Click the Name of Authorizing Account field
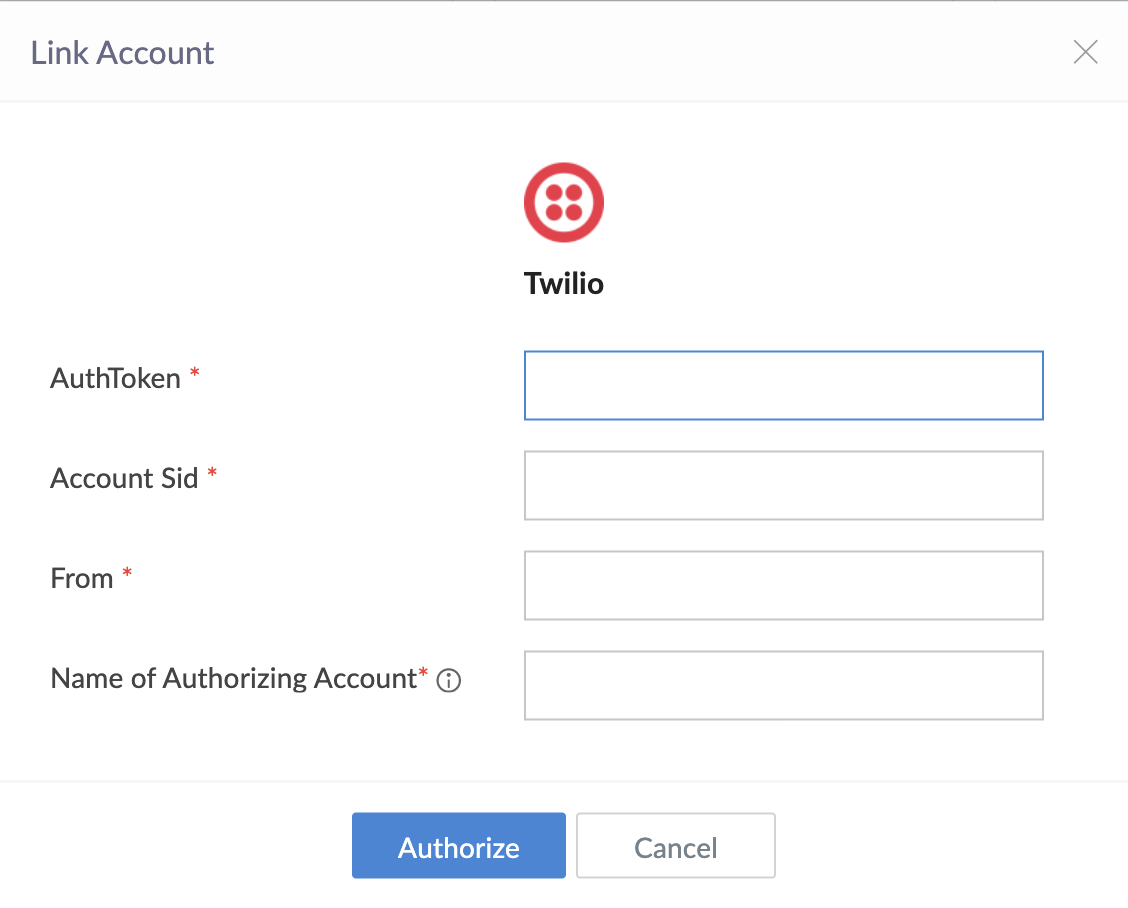 (x=783, y=685)
